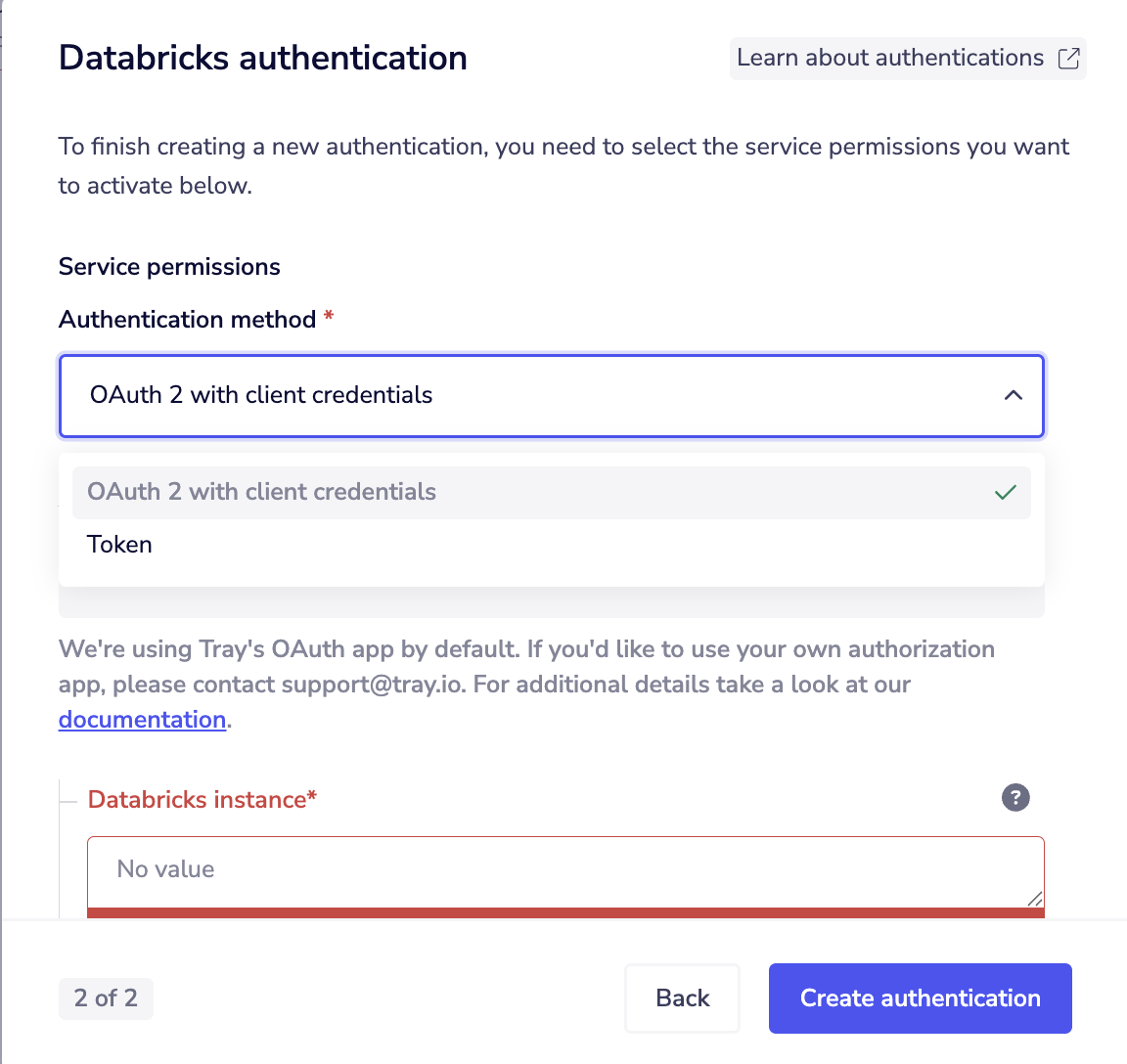The height and width of the screenshot is (1064, 1127).
Task: Click the tree connector line beside Databricks instance
Action: click(x=68, y=801)
